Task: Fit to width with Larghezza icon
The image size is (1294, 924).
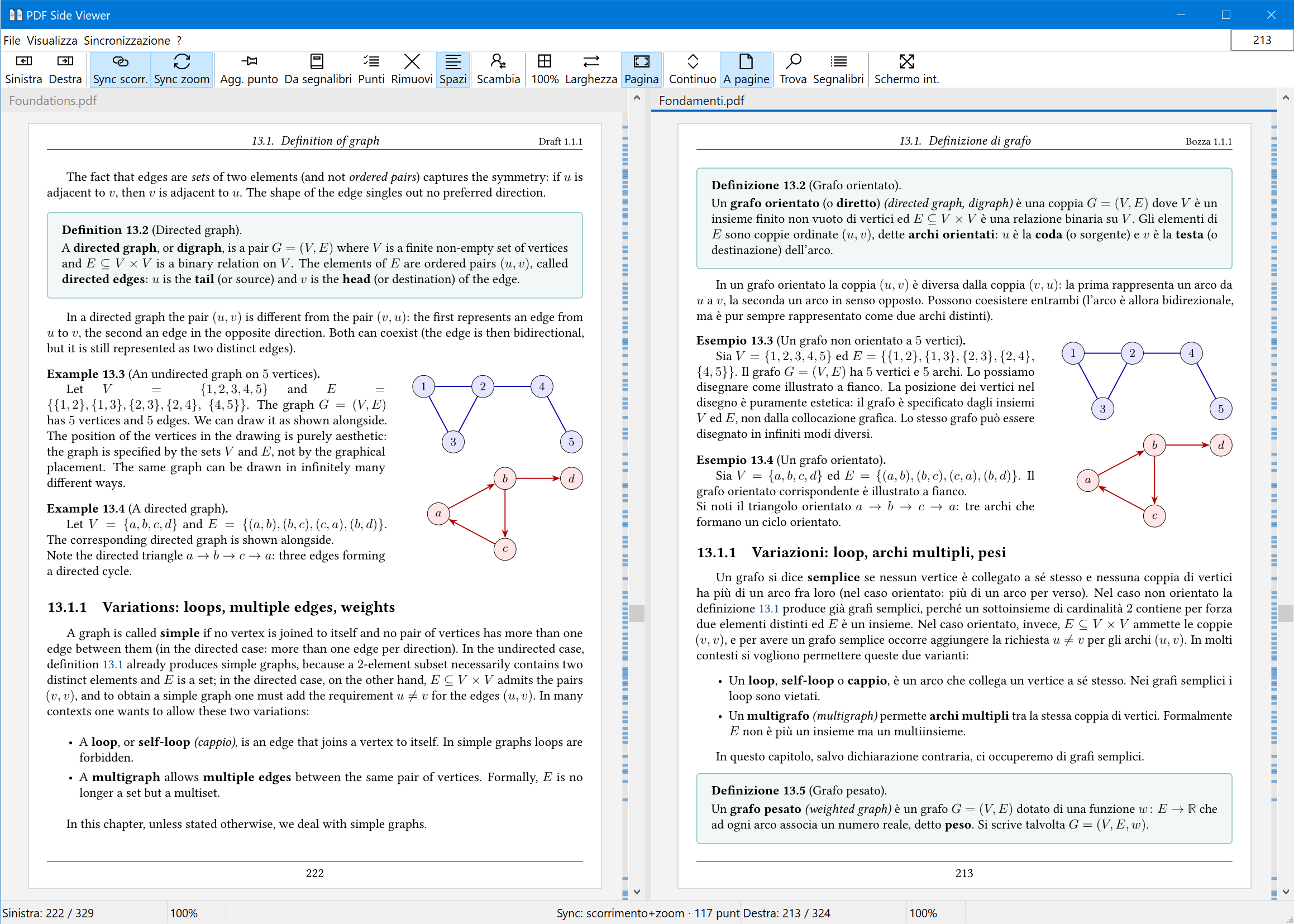Action: (x=591, y=69)
